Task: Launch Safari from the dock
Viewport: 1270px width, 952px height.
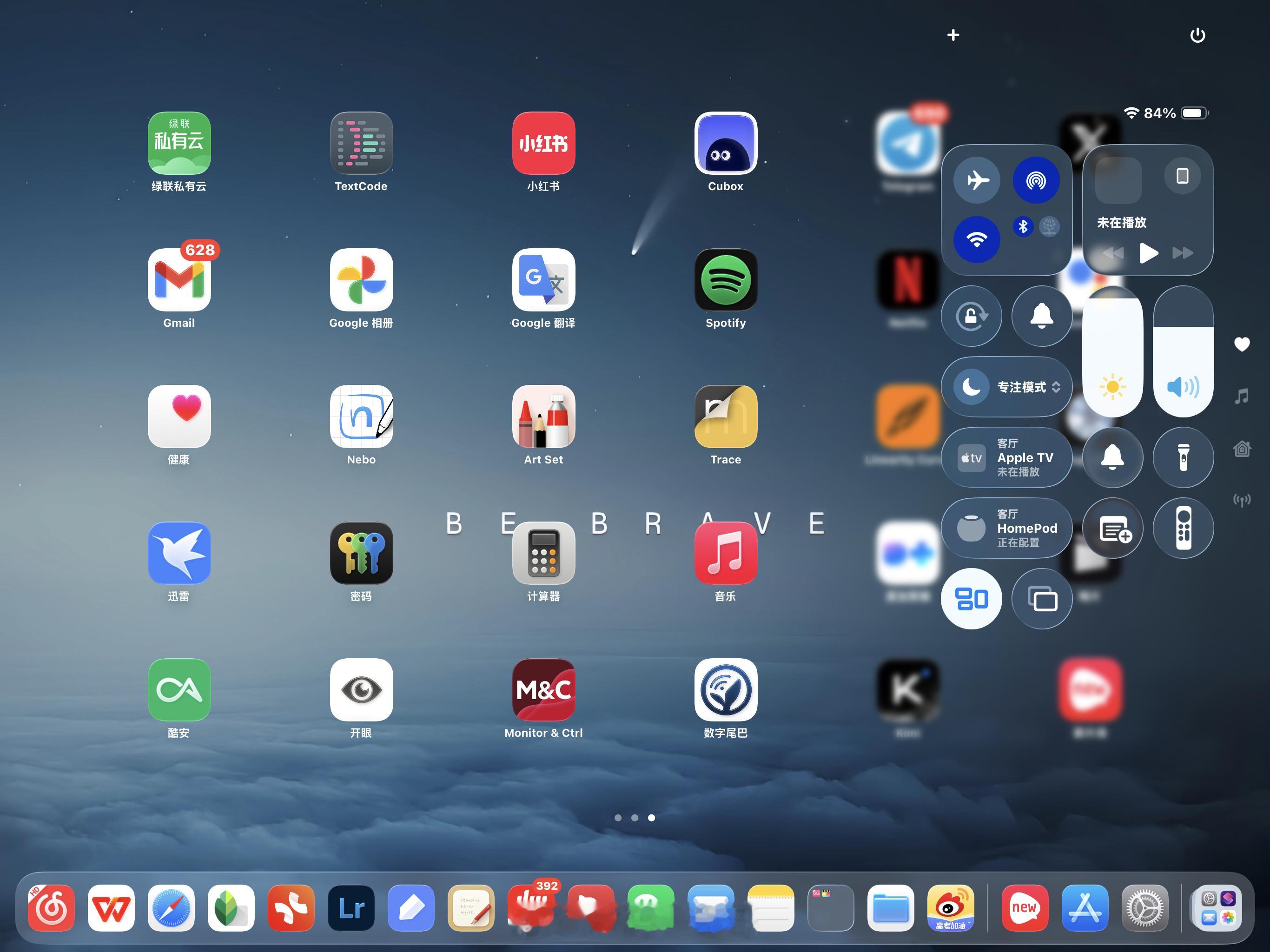Action: (171, 908)
